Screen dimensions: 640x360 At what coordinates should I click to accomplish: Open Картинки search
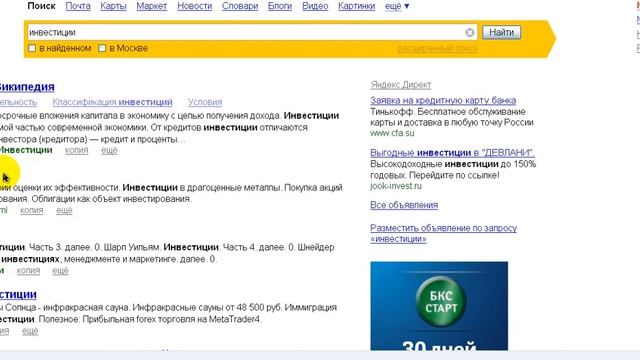click(356, 6)
